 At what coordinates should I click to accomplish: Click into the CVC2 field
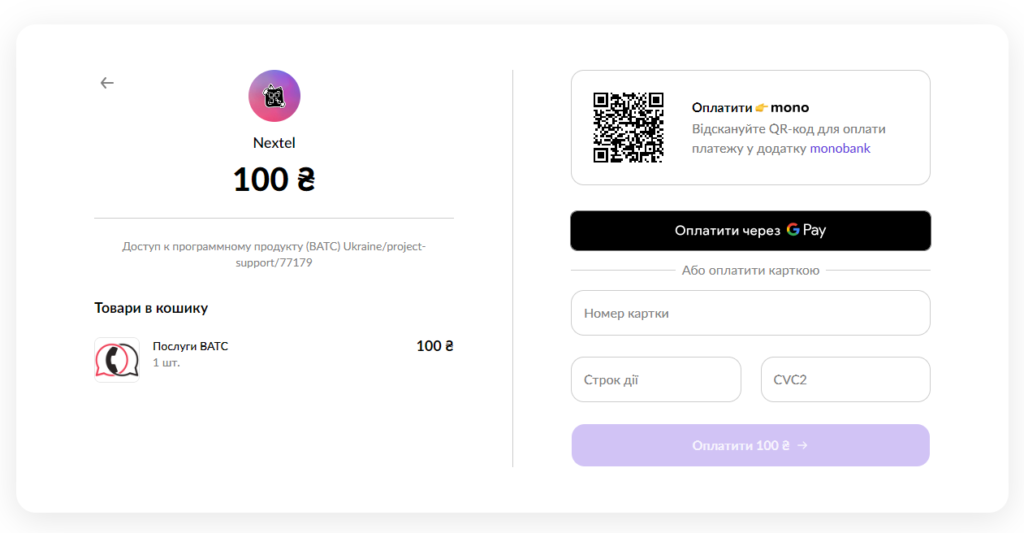(845, 380)
